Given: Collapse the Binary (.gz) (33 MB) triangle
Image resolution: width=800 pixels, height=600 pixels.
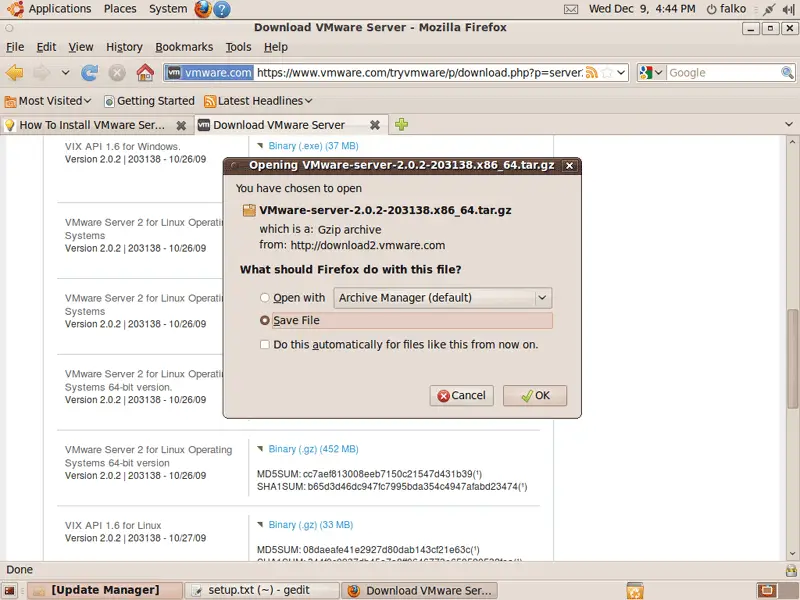Looking at the screenshot, I should tap(260, 524).
